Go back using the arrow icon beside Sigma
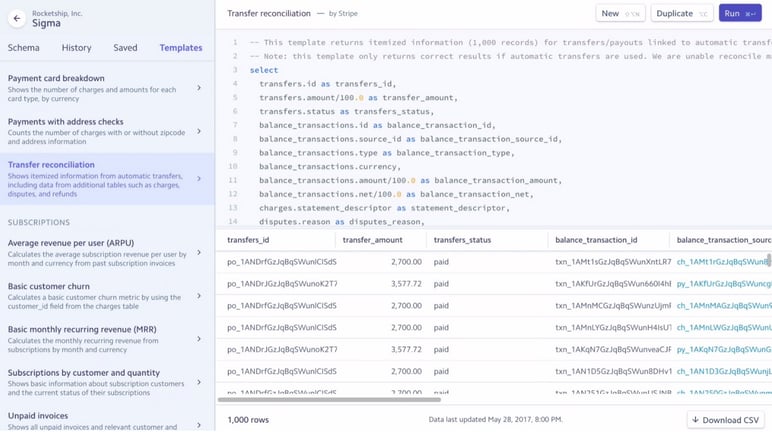 click(17, 18)
